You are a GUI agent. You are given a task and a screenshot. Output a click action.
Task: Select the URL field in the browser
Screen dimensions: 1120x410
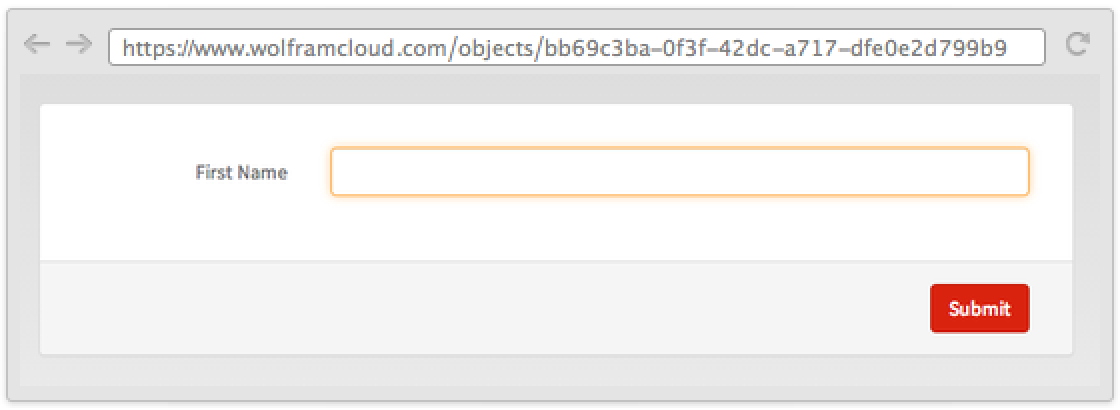(576, 47)
